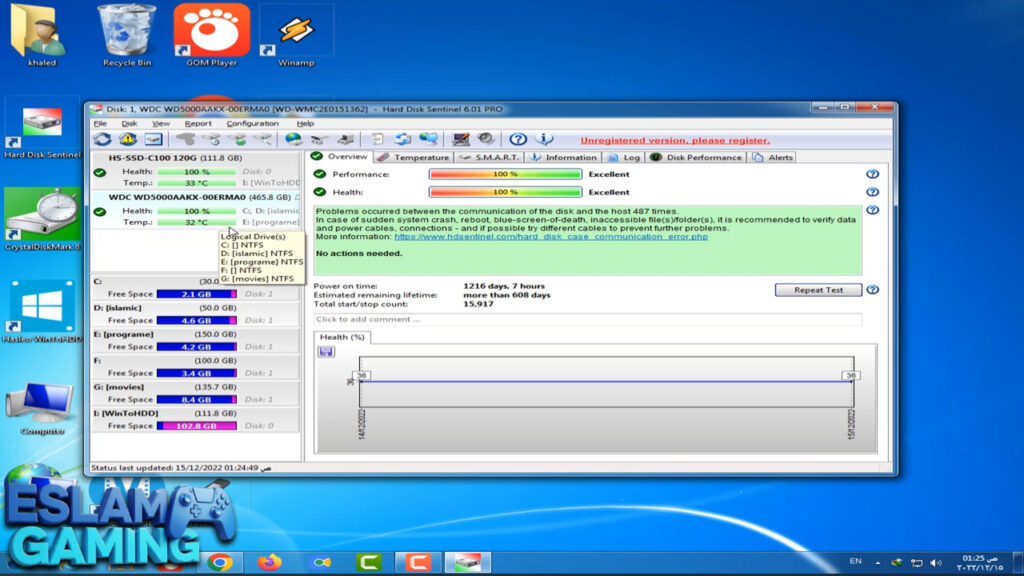1024x576 pixels.
Task: Launch CrystalDiskMark 8 from the desktop
Action: coord(41,210)
